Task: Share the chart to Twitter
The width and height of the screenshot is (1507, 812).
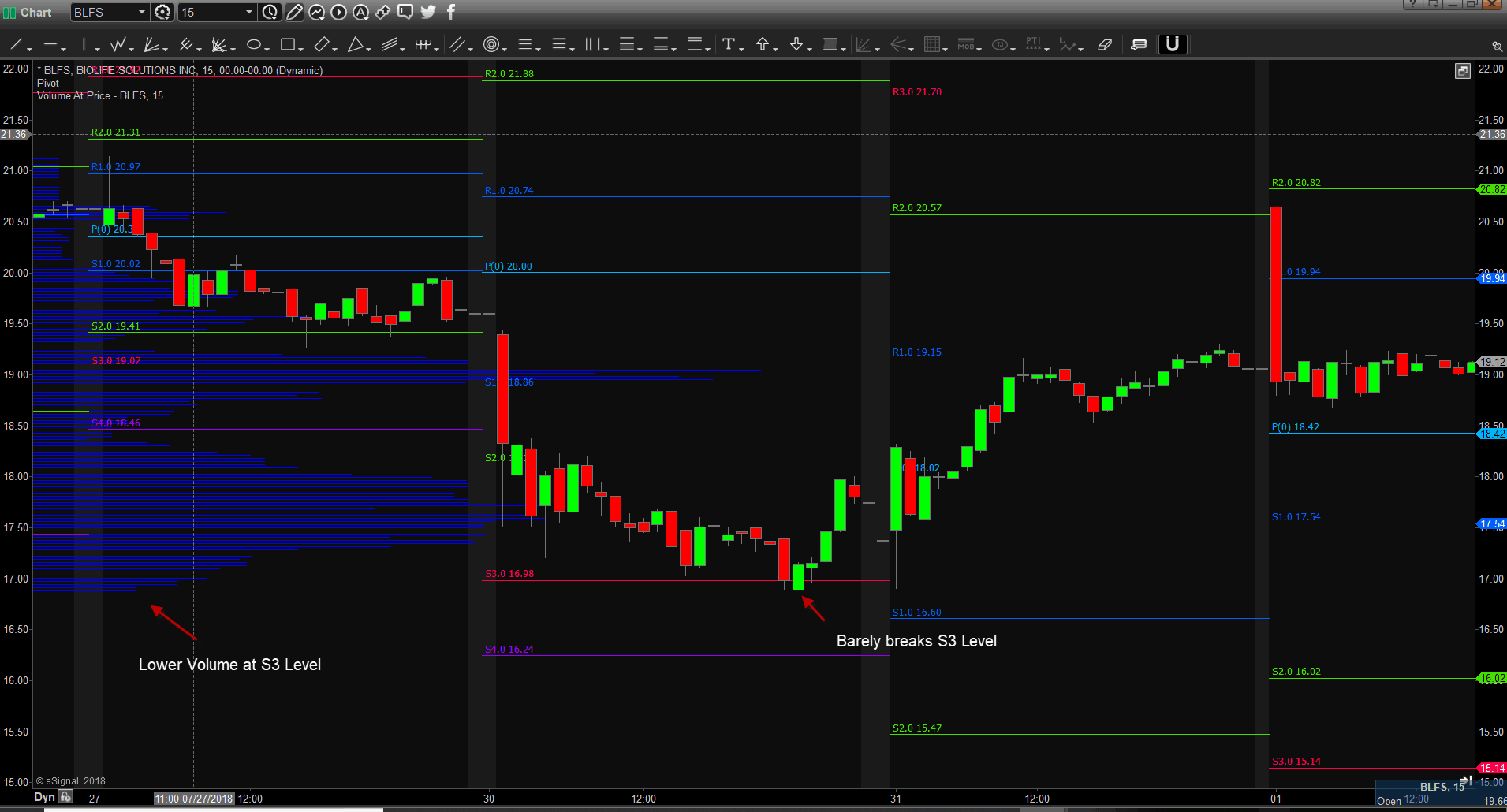Action: [427, 12]
